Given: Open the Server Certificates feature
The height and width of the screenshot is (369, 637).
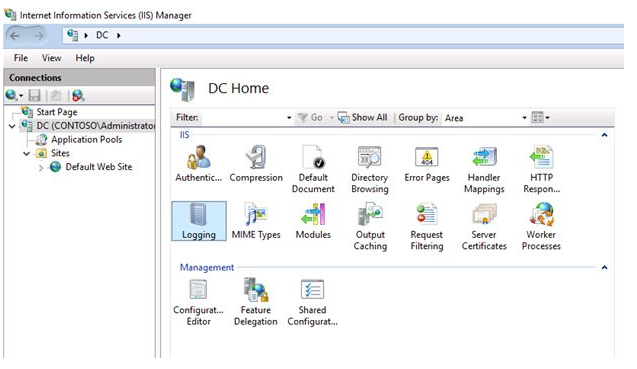Looking at the screenshot, I should click(484, 226).
